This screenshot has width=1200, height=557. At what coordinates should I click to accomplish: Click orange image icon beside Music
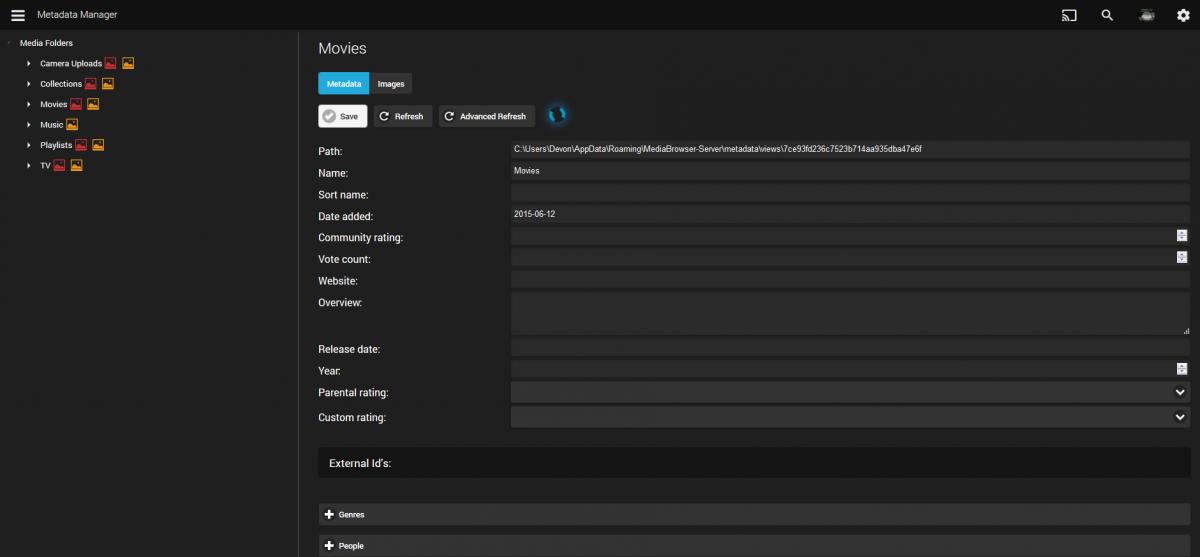(72, 125)
